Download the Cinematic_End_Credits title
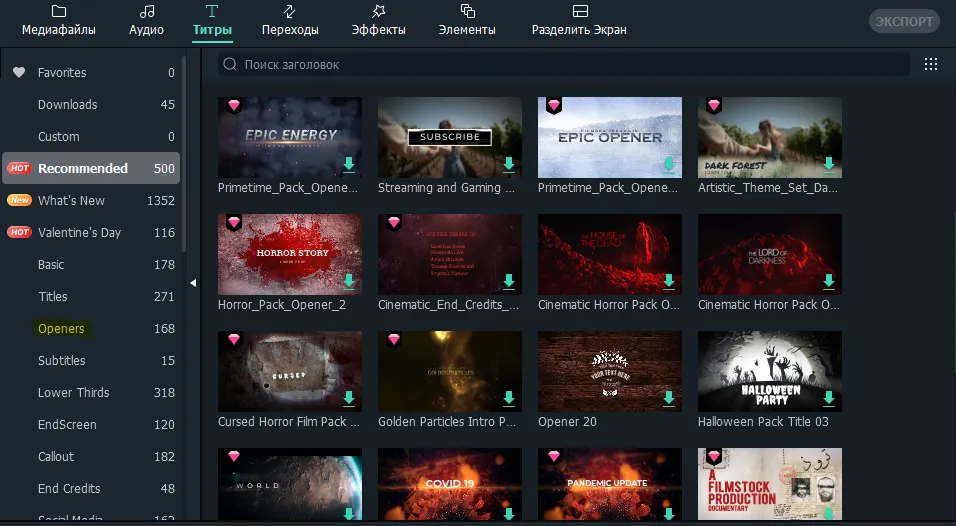This screenshot has width=956, height=526. (509, 281)
